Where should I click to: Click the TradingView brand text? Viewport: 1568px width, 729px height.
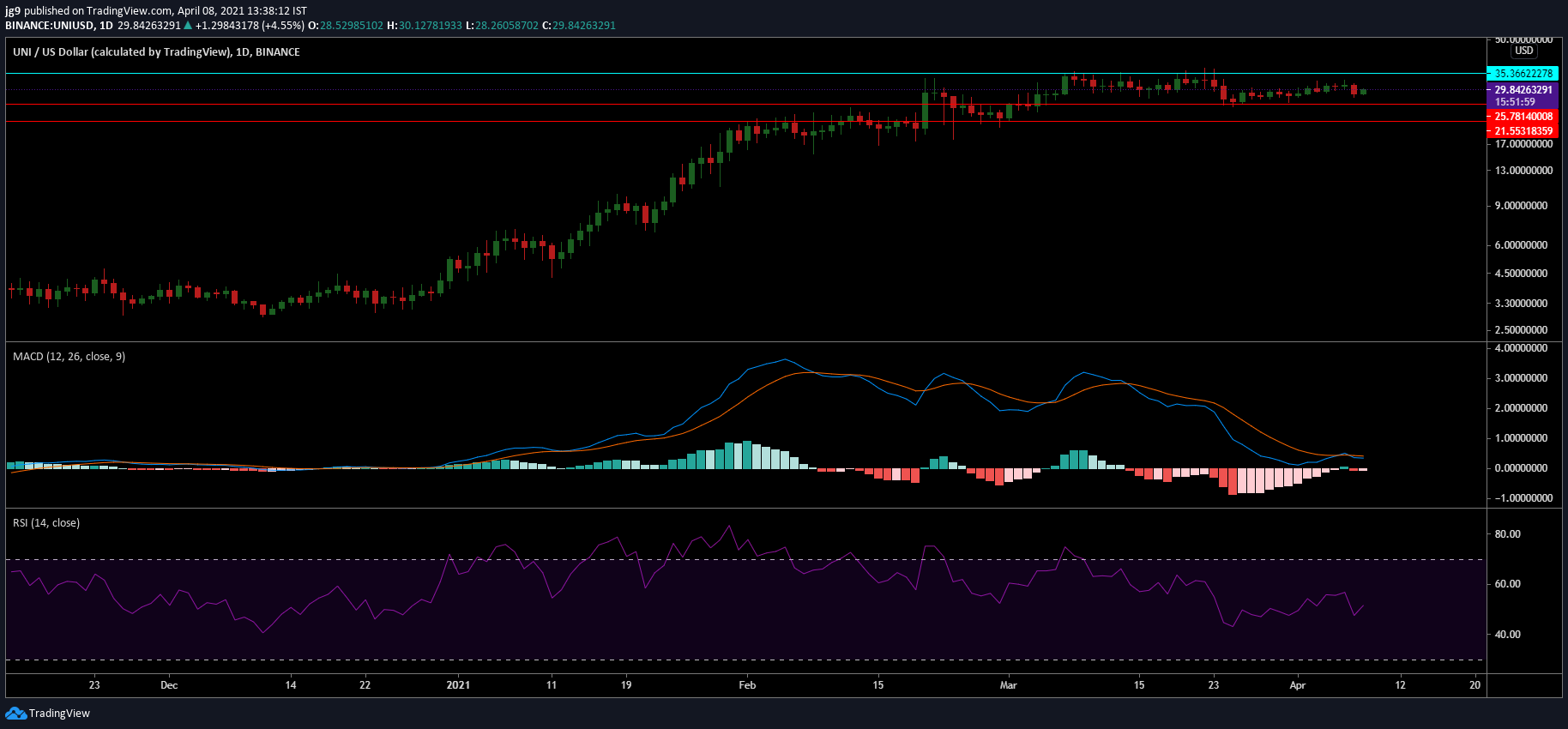[59, 713]
